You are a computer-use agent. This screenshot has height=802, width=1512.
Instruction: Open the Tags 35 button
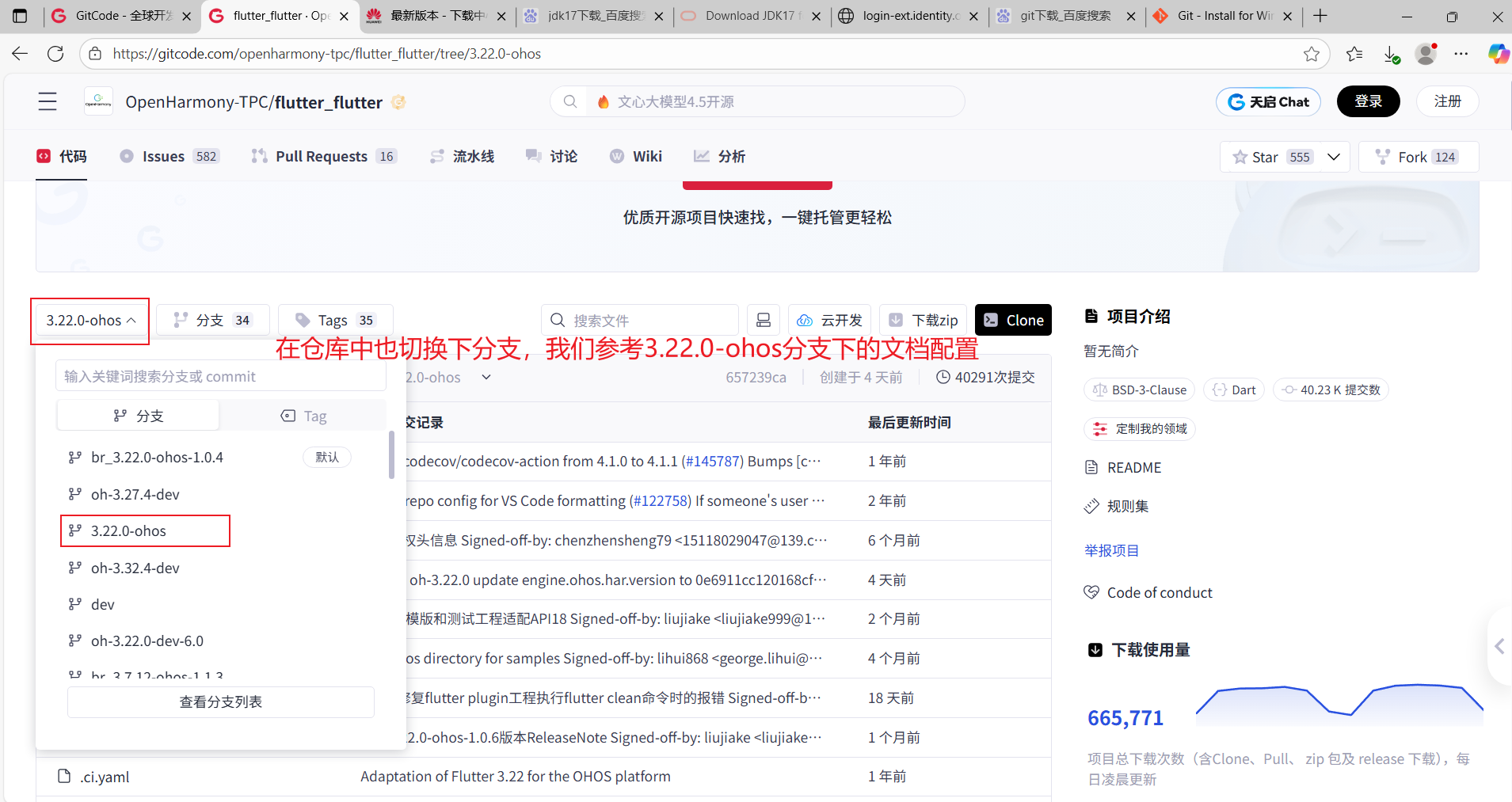(336, 320)
